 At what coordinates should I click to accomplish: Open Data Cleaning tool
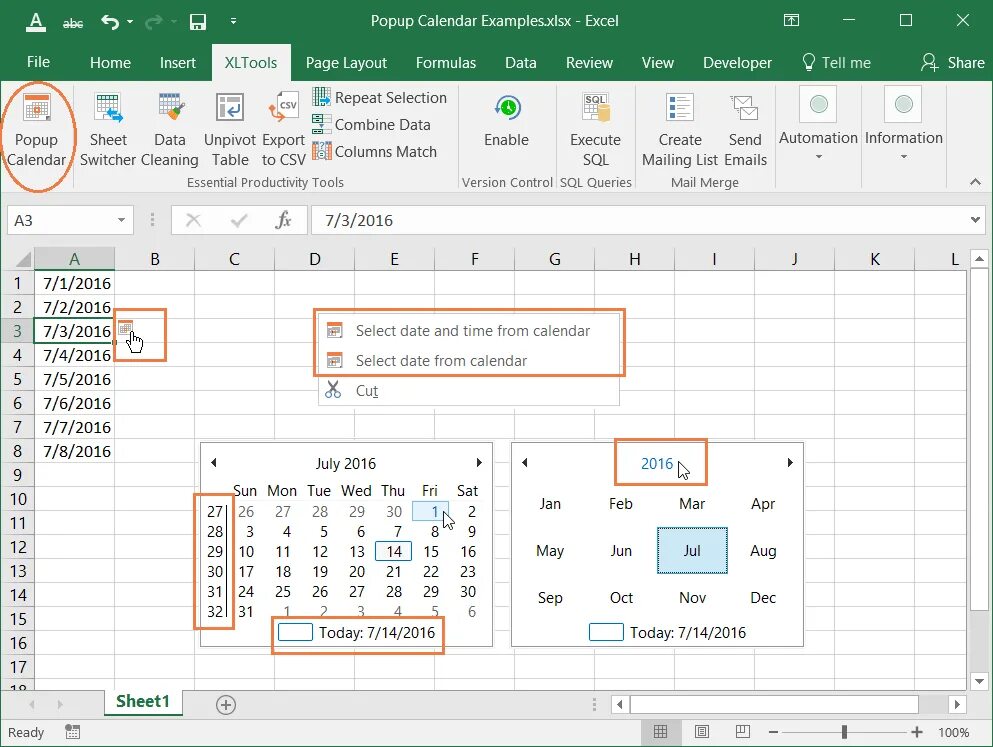coord(170,130)
